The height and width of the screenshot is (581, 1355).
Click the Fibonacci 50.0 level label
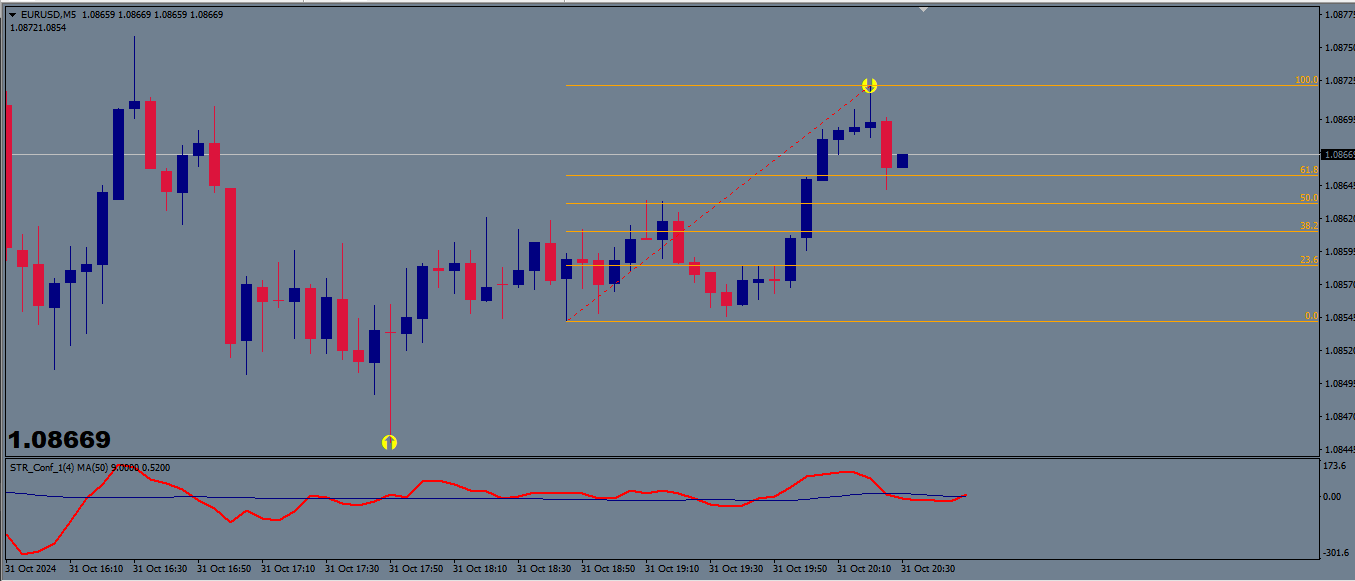coord(1308,198)
